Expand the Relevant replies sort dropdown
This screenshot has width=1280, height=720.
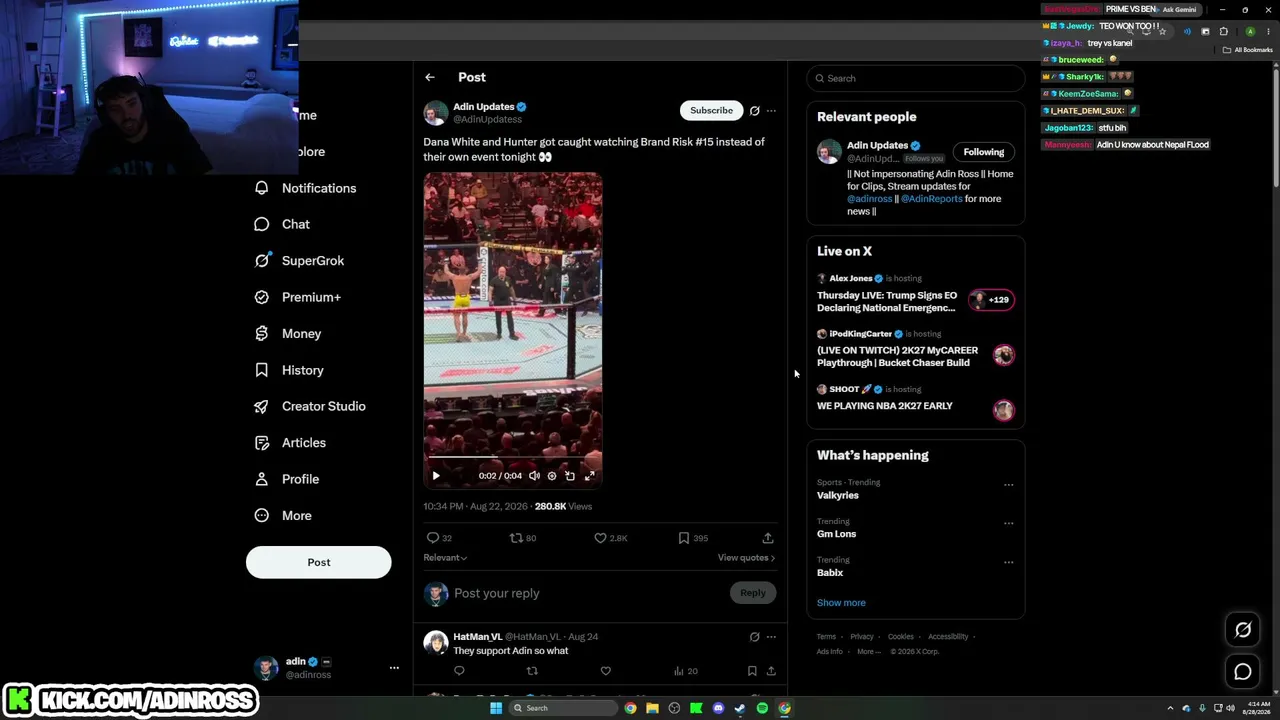click(445, 558)
